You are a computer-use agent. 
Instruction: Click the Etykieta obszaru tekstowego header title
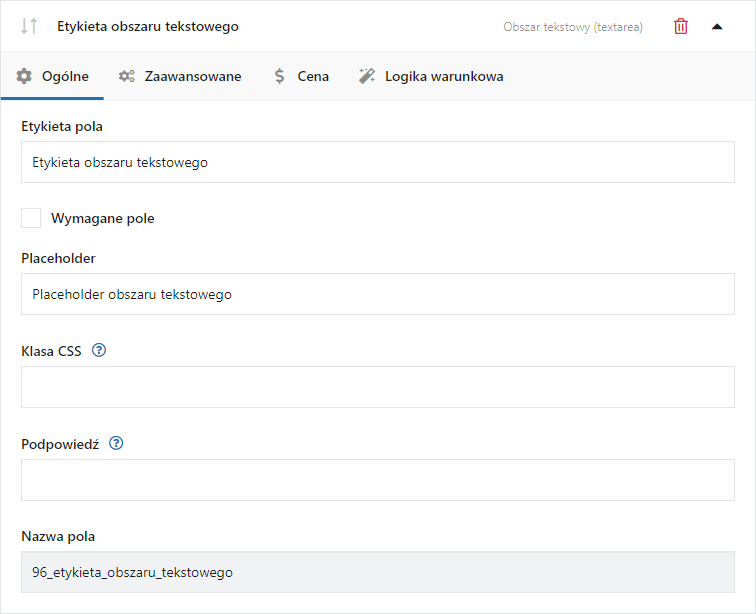pos(148,27)
